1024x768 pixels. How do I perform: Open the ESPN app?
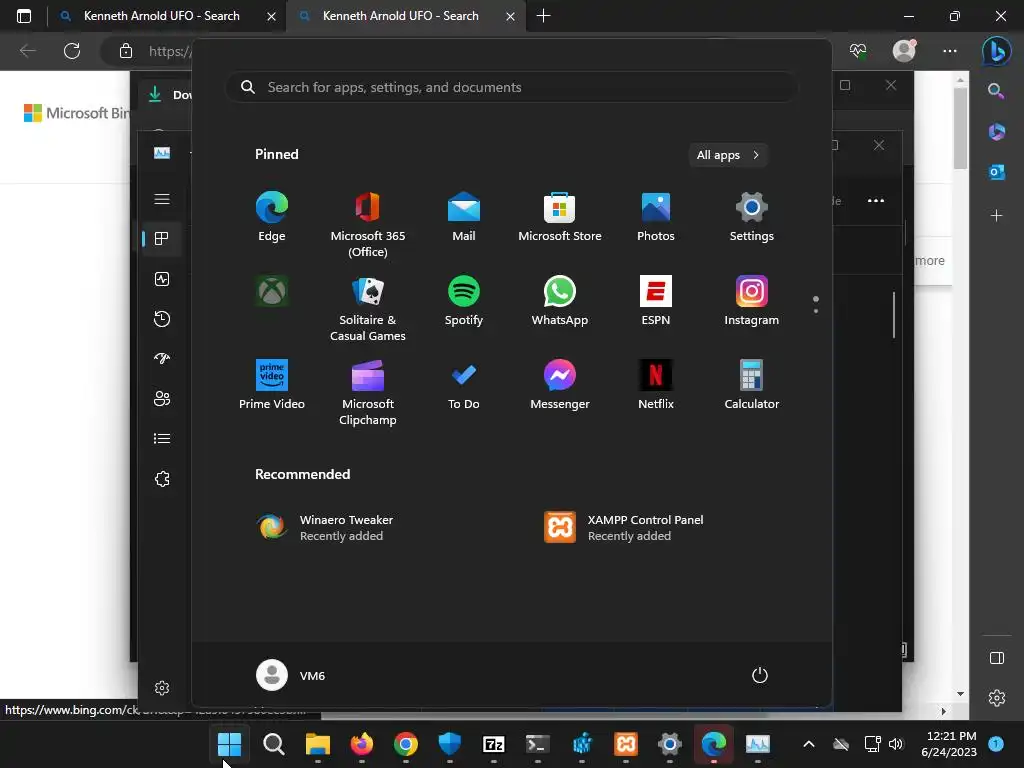coord(656,301)
